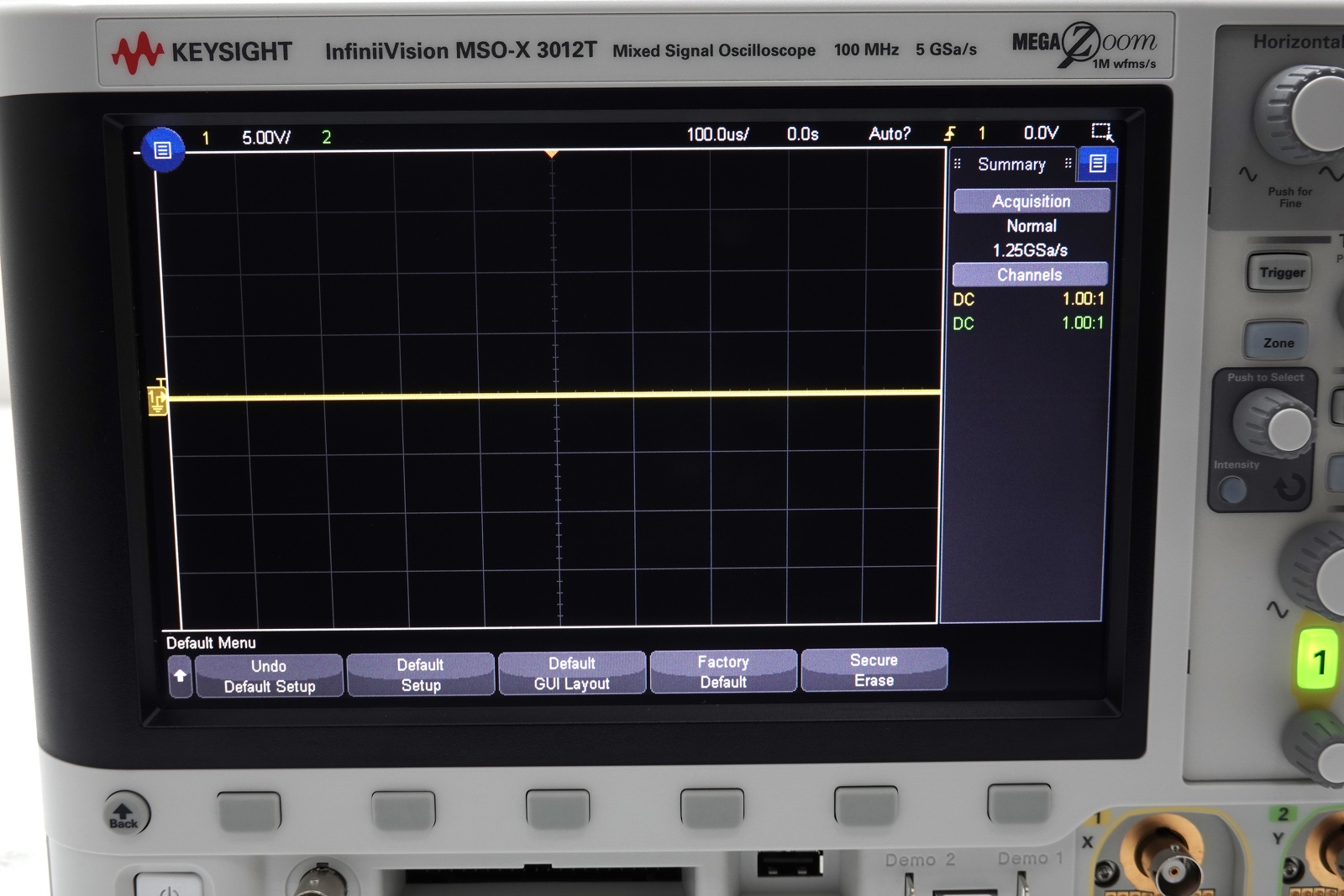Choose Default GUI Layout softkey
1344x896 pixels.
(572, 673)
